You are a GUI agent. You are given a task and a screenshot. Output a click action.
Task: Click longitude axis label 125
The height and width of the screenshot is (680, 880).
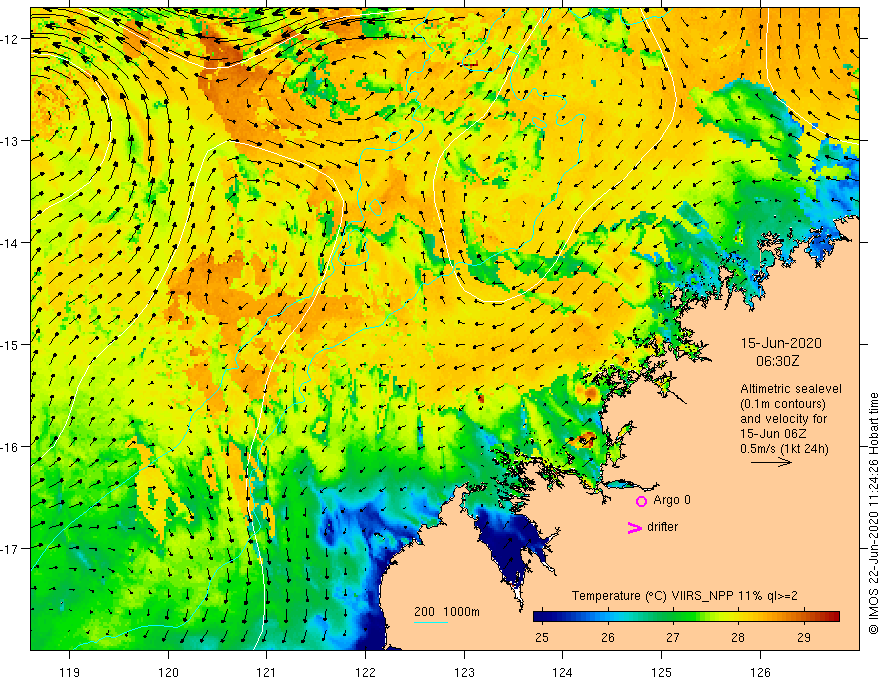point(662,672)
